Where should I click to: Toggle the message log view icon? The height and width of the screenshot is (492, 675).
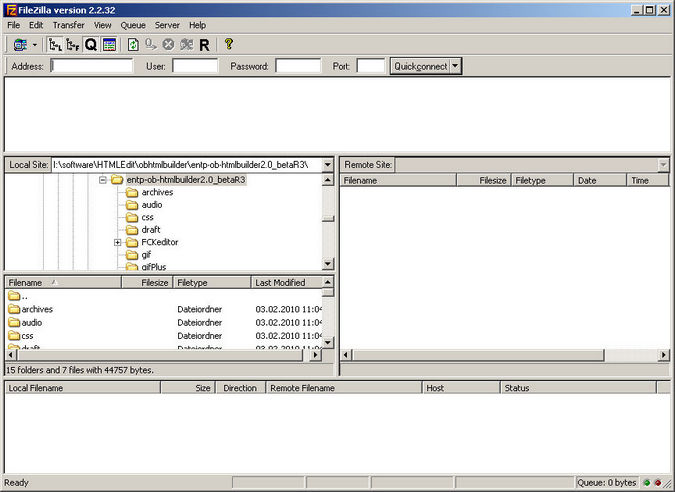[x=109, y=44]
